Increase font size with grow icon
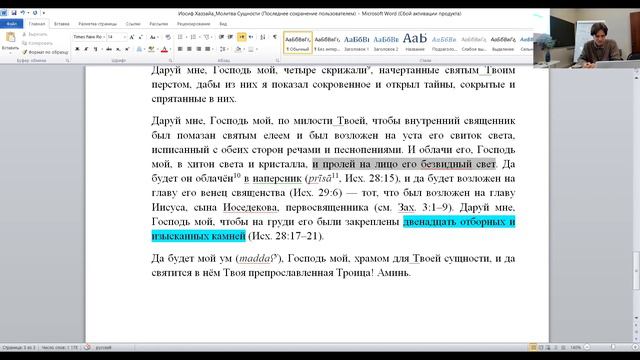This screenshot has width=640, height=360. (x=131, y=37)
